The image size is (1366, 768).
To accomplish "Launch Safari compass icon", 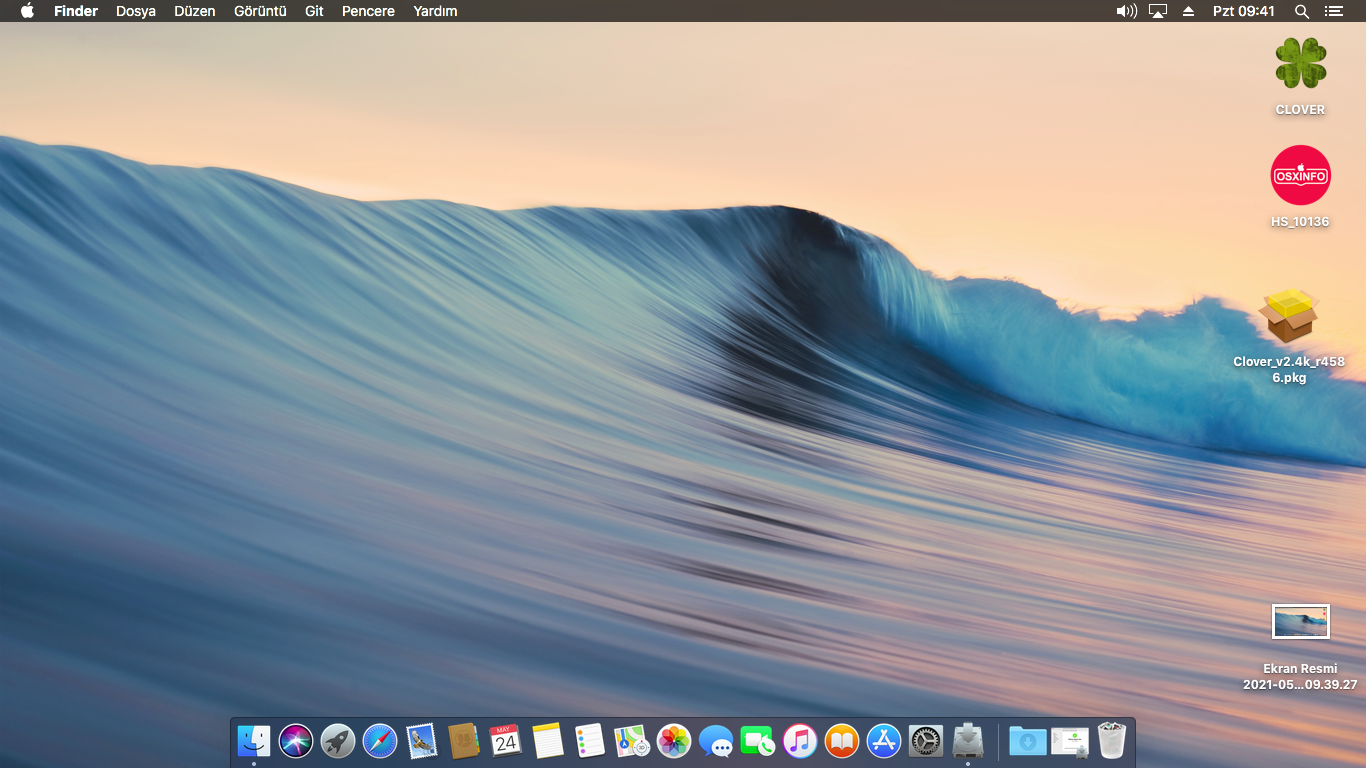I will tap(380, 741).
